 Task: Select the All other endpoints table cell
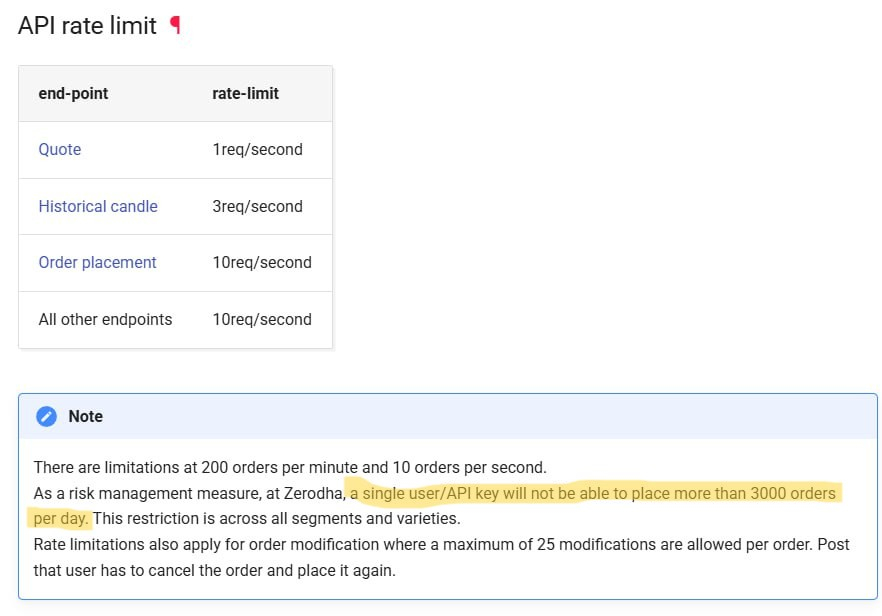click(105, 319)
